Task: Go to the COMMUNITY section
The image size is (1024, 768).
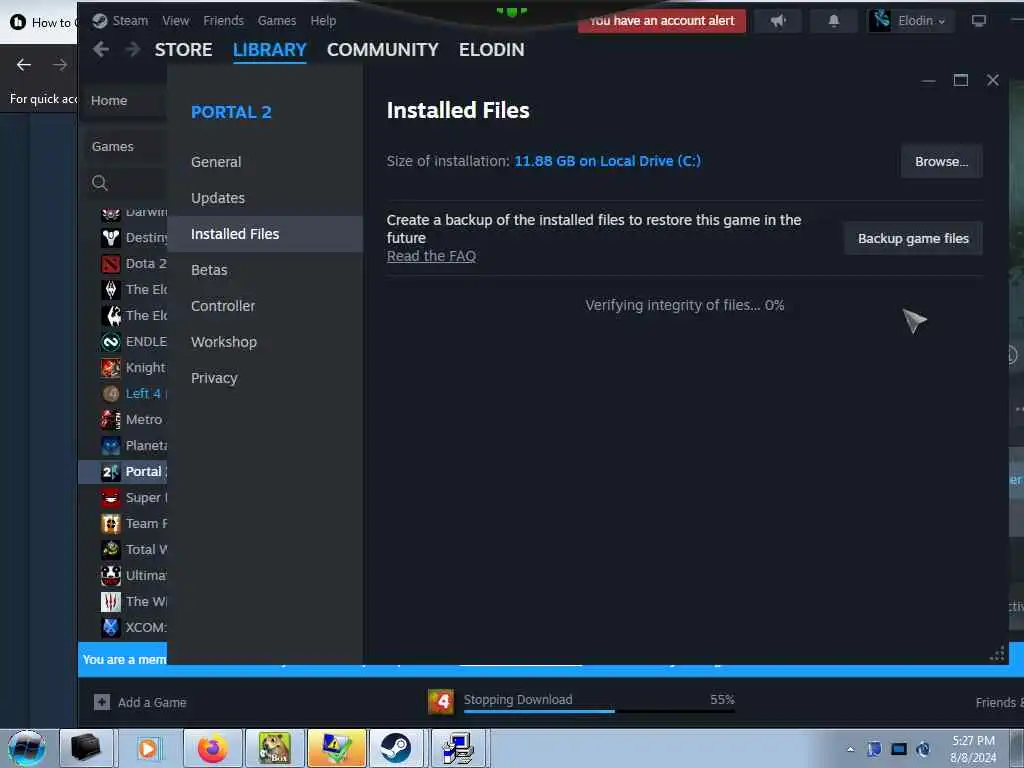Action: [x=383, y=50]
